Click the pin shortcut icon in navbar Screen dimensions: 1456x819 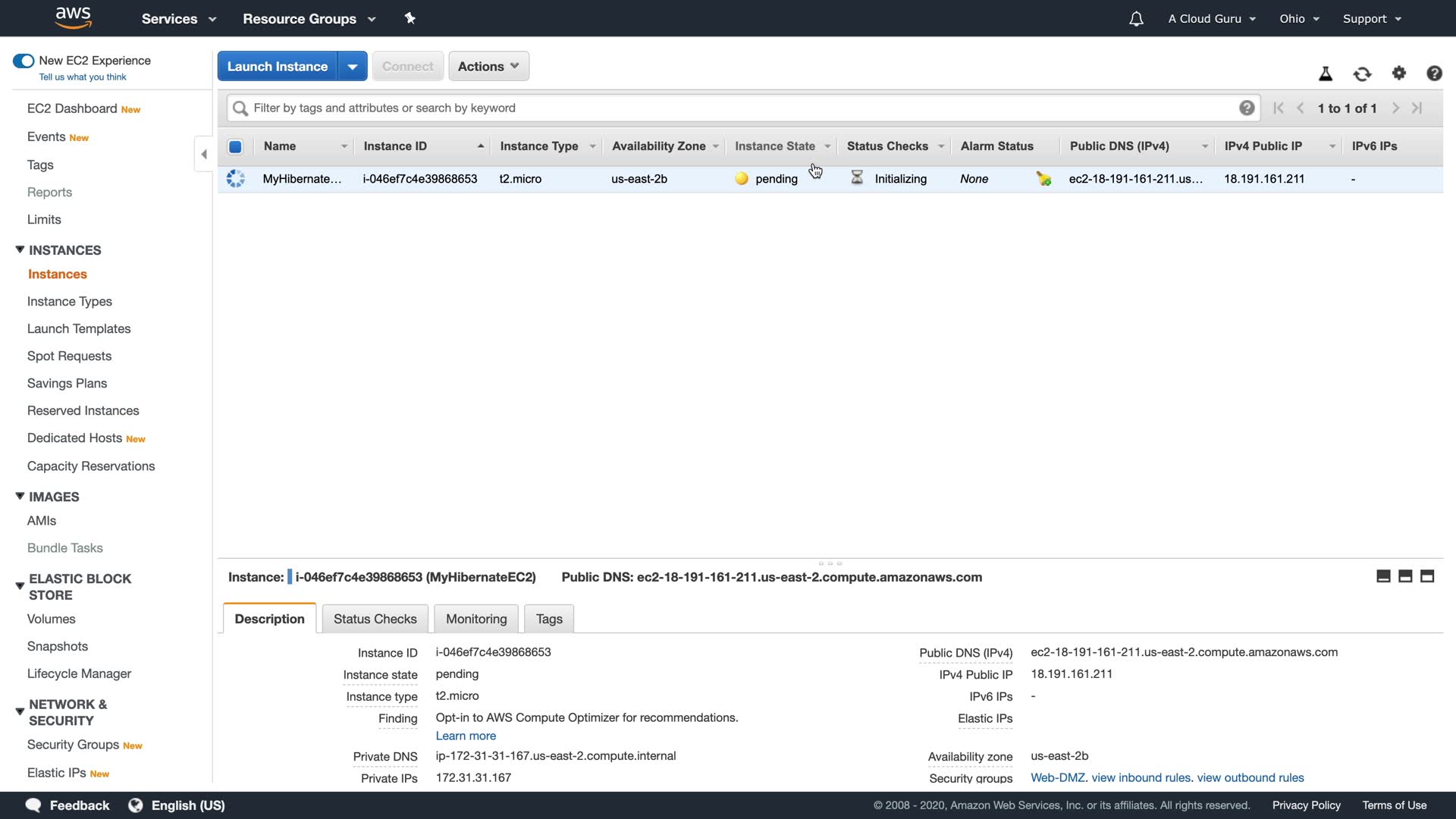point(410,18)
